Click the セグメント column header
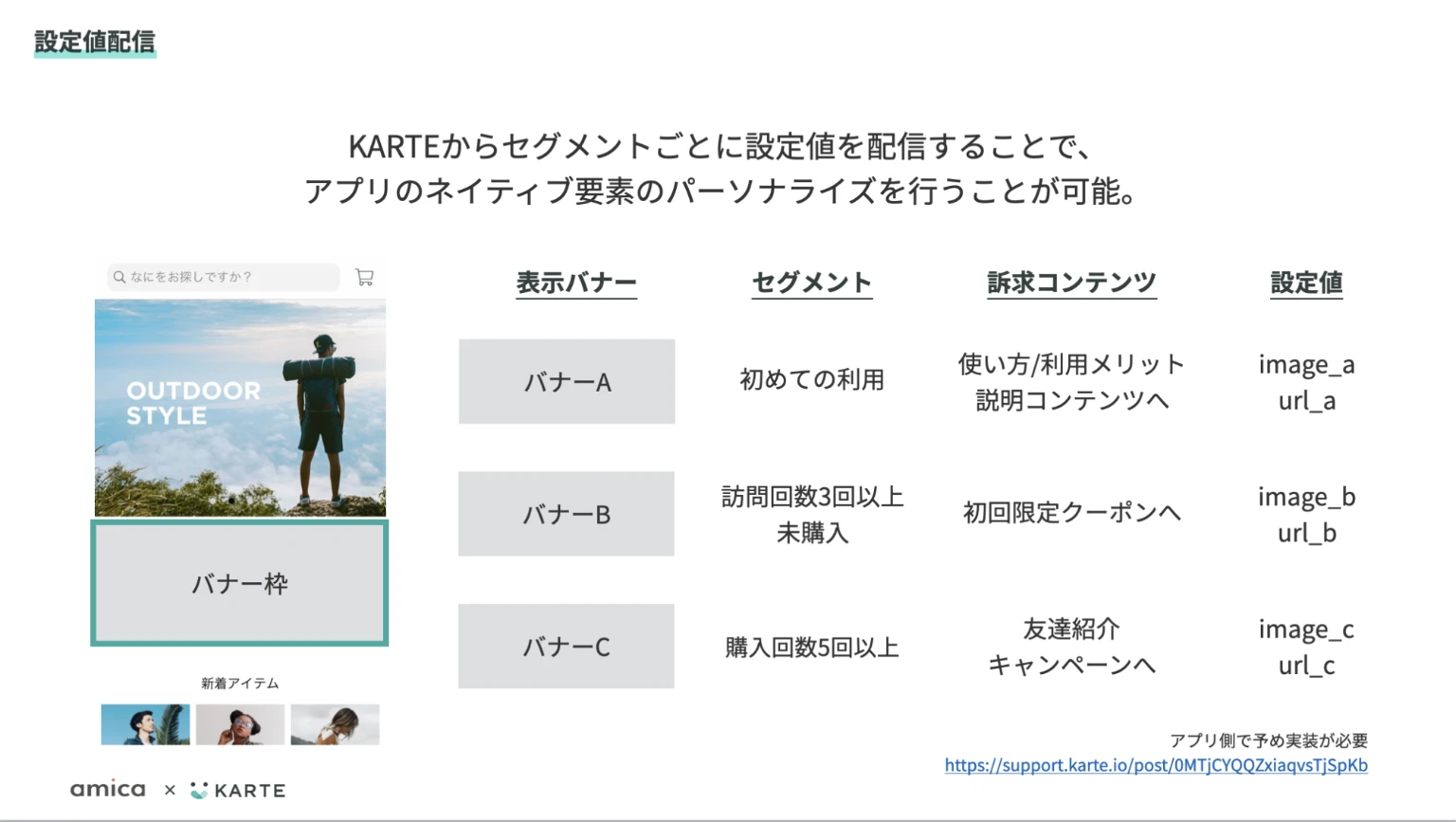Image resolution: width=1456 pixels, height=822 pixels. [x=811, y=283]
